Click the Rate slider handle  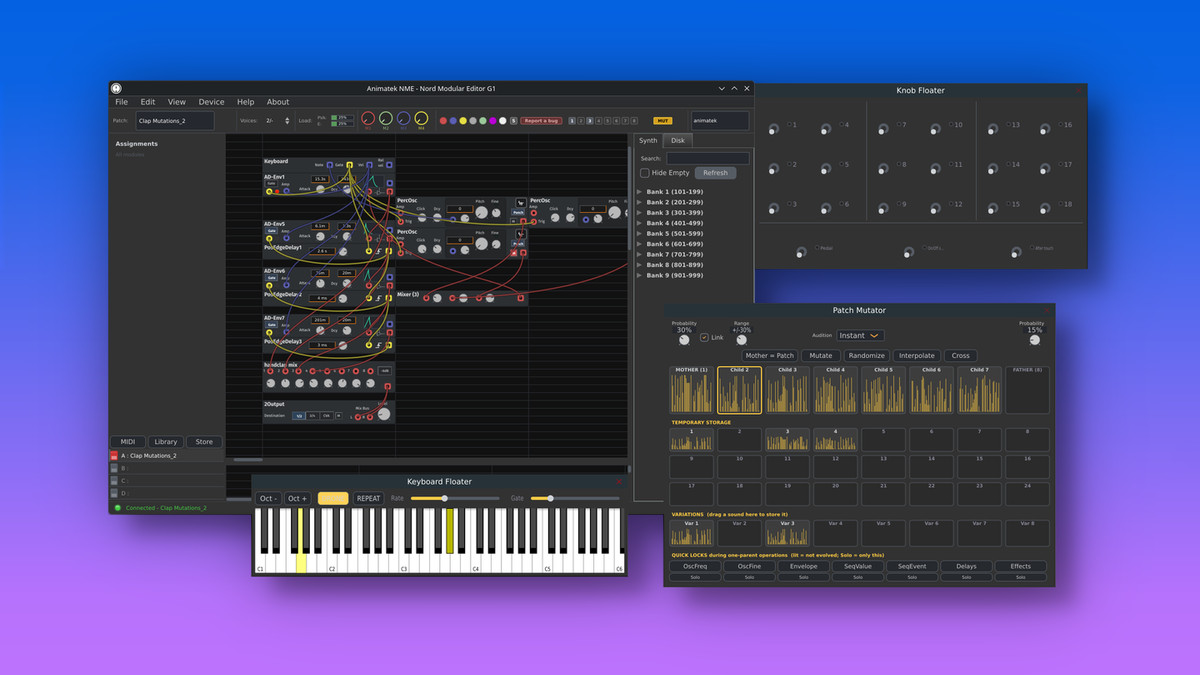coord(445,498)
